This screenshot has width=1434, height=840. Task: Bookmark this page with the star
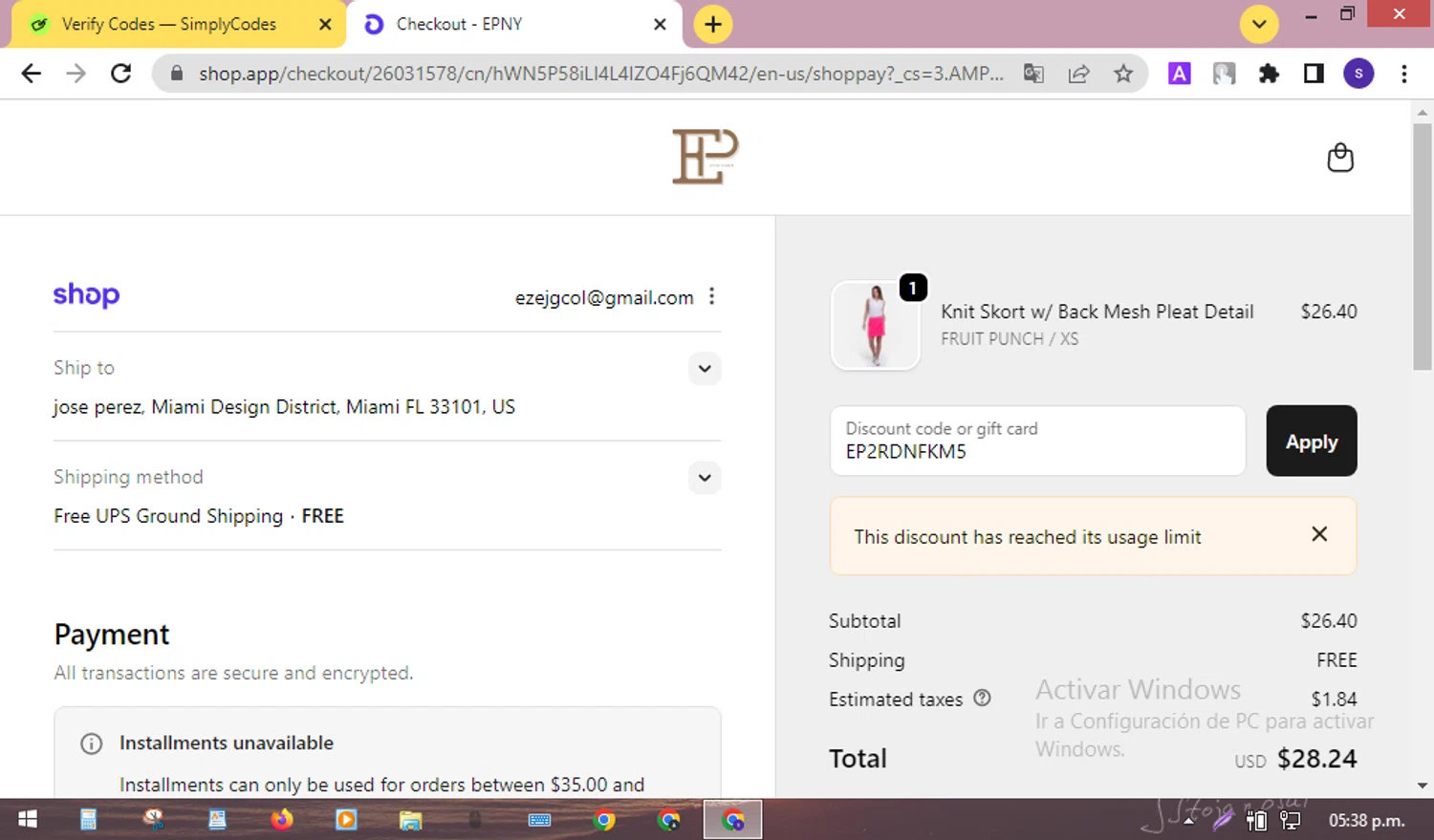(1123, 74)
